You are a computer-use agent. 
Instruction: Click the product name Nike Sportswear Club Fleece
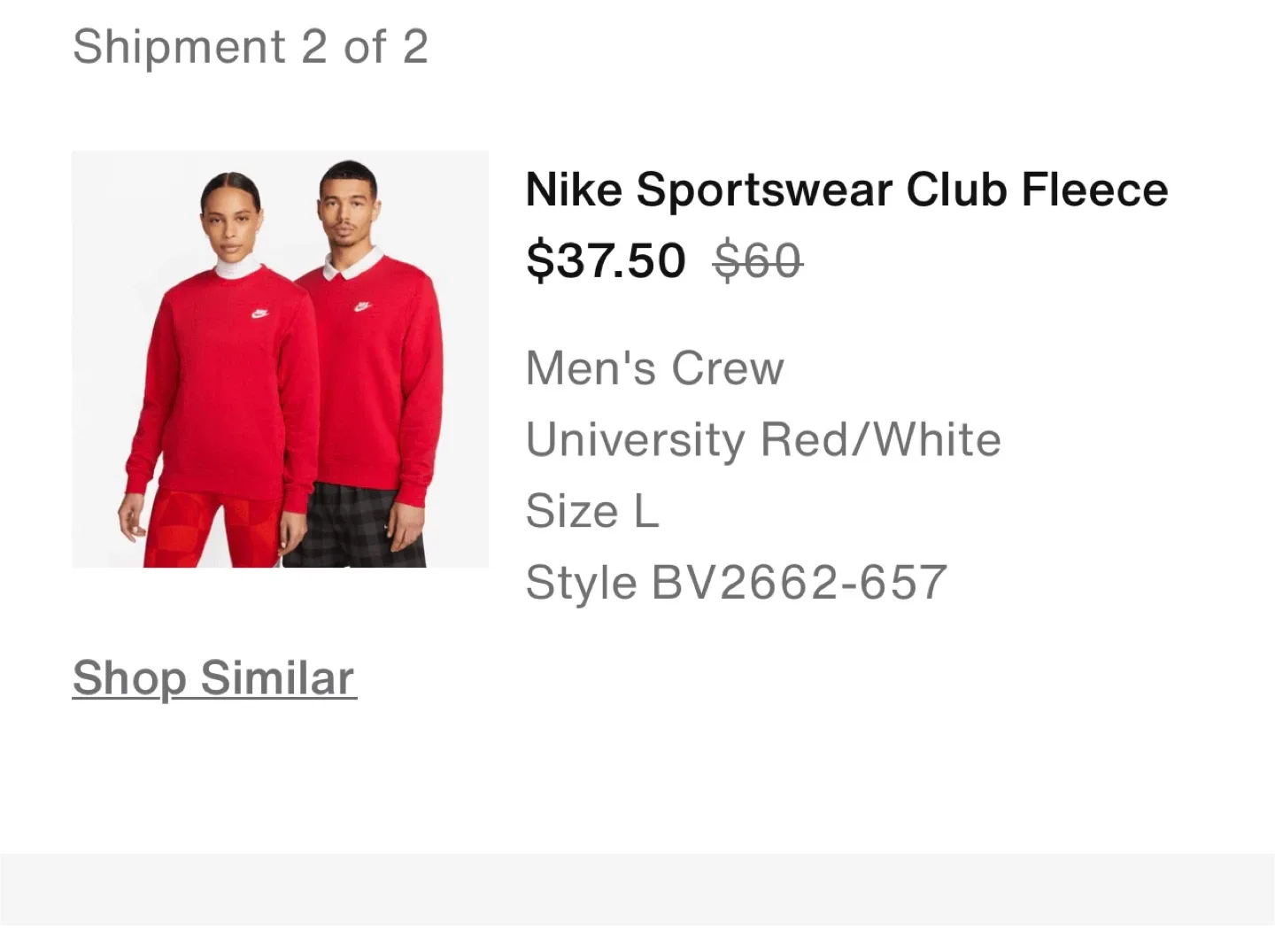(x=846, y=188)
